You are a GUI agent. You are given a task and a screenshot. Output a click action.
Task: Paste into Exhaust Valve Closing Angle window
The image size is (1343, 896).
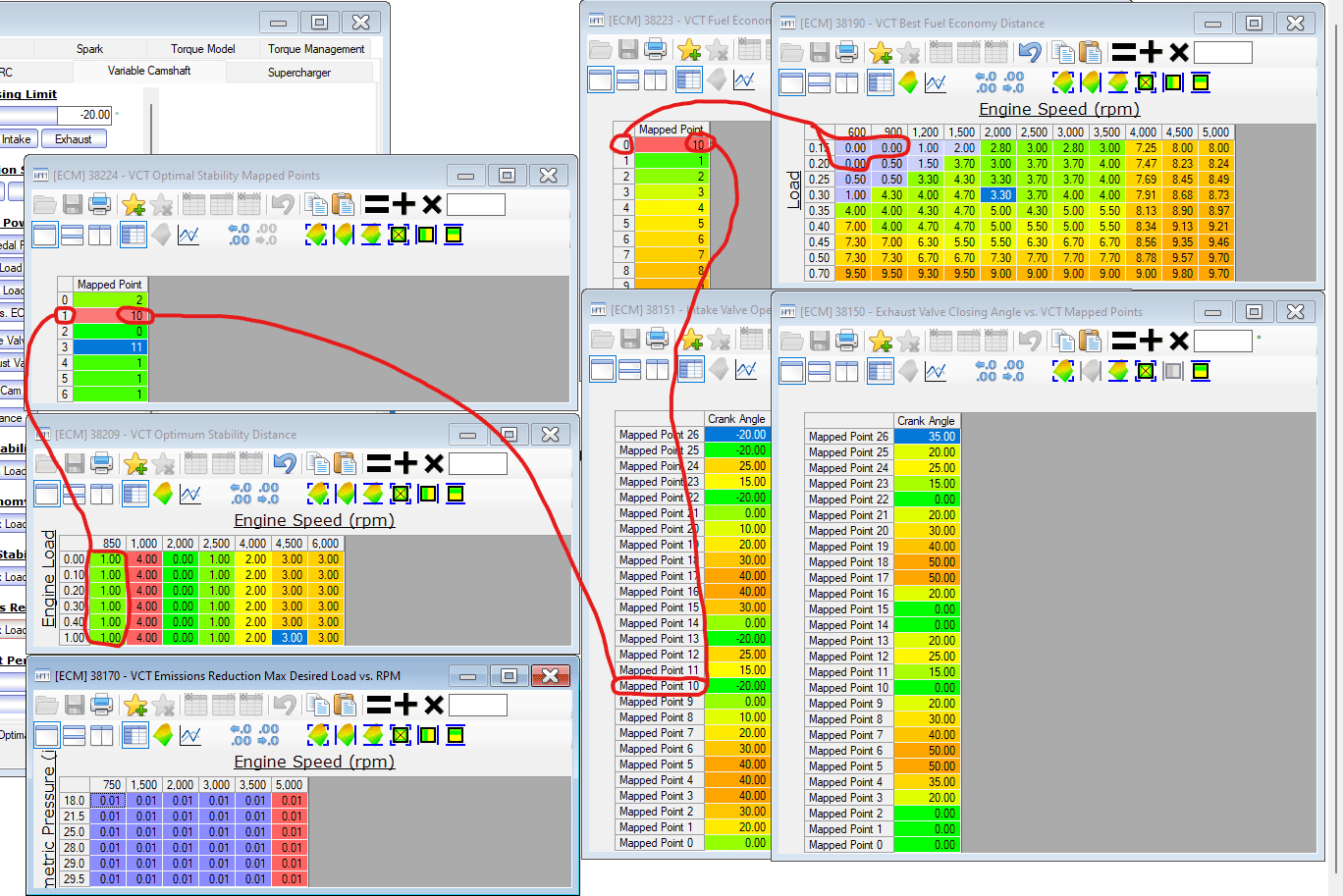point(1090,341)
